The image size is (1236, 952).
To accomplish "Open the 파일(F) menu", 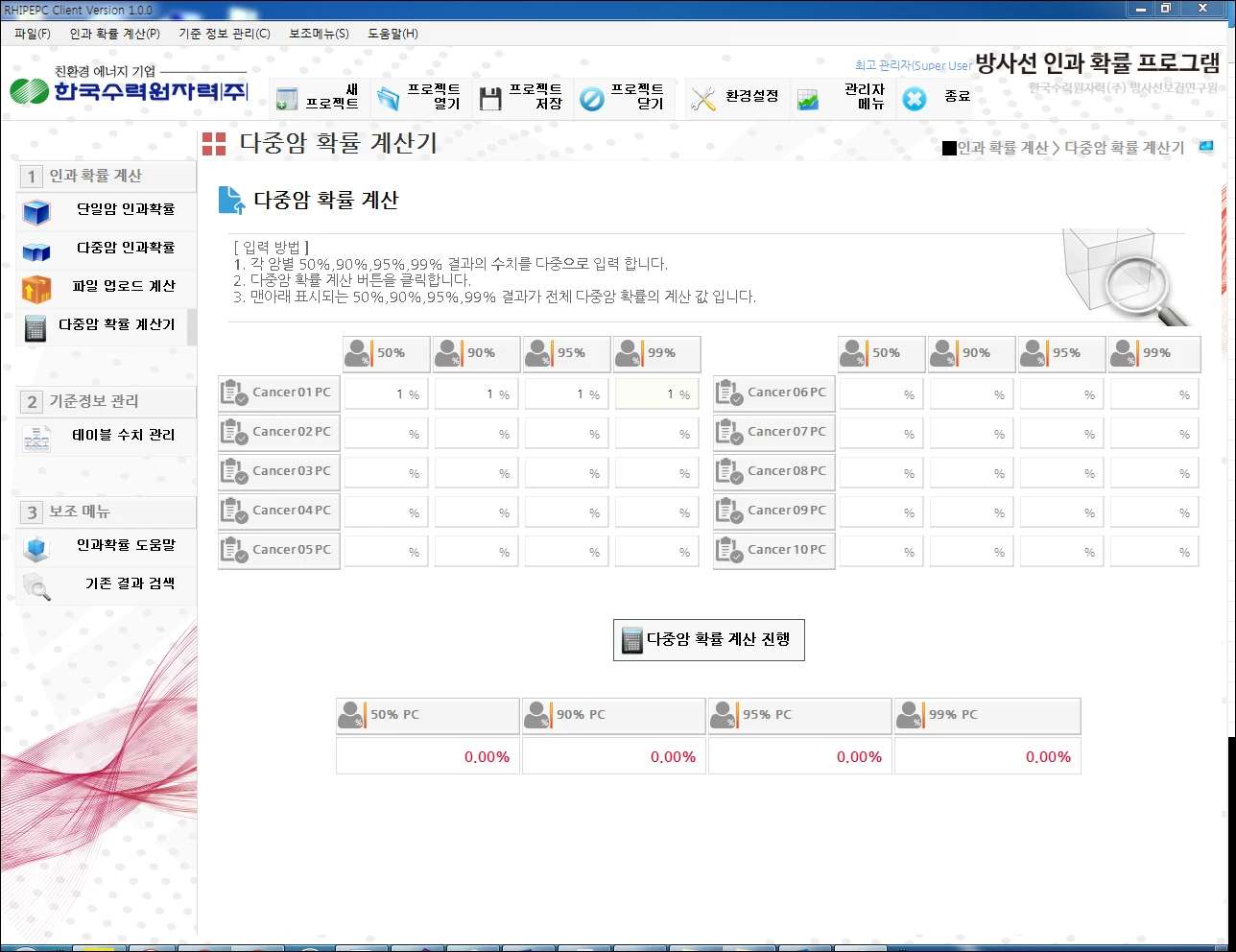I will [33, 34].
